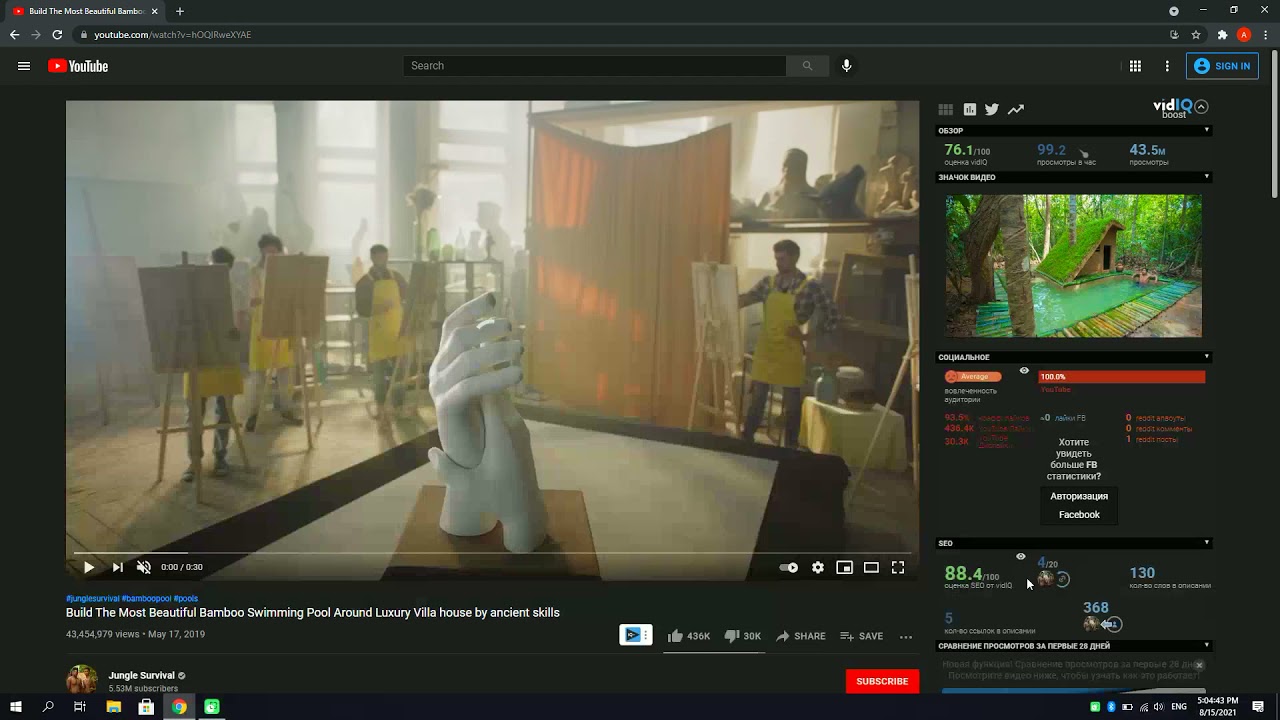1280x720 pixels.
Task: Go back in browser
Action: pyautogui.click(x=14, y=35)
